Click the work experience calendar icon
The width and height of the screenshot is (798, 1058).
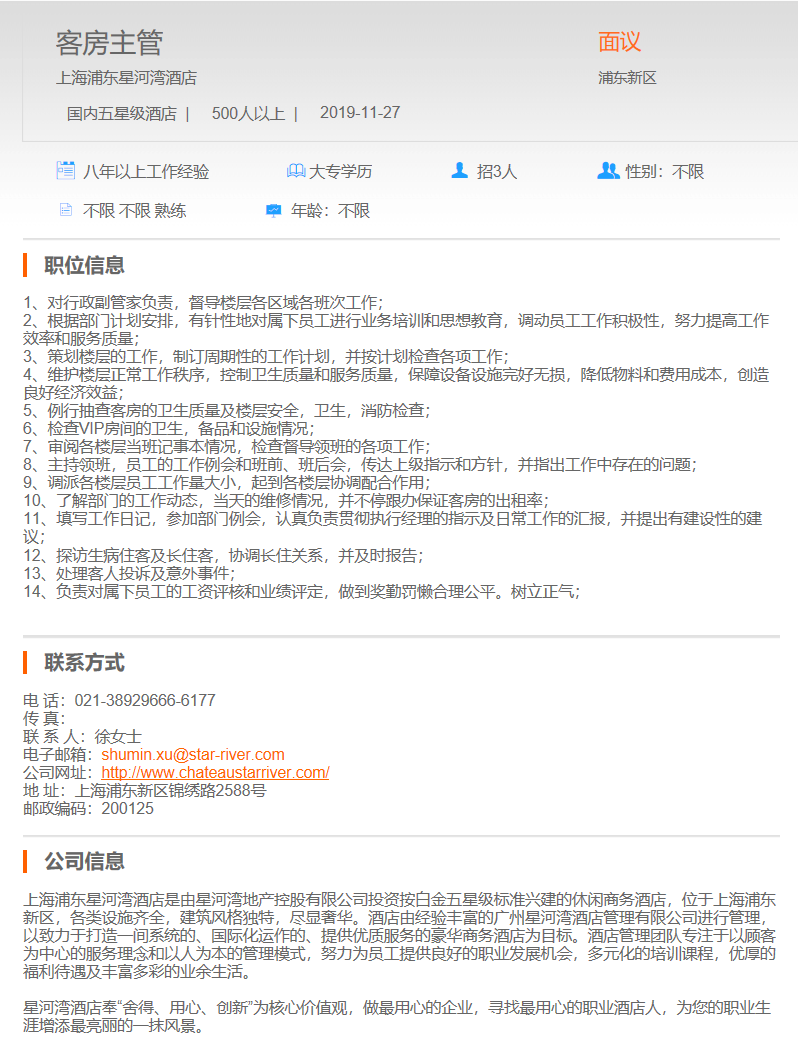pyautogui.click(x=65, y=171)
